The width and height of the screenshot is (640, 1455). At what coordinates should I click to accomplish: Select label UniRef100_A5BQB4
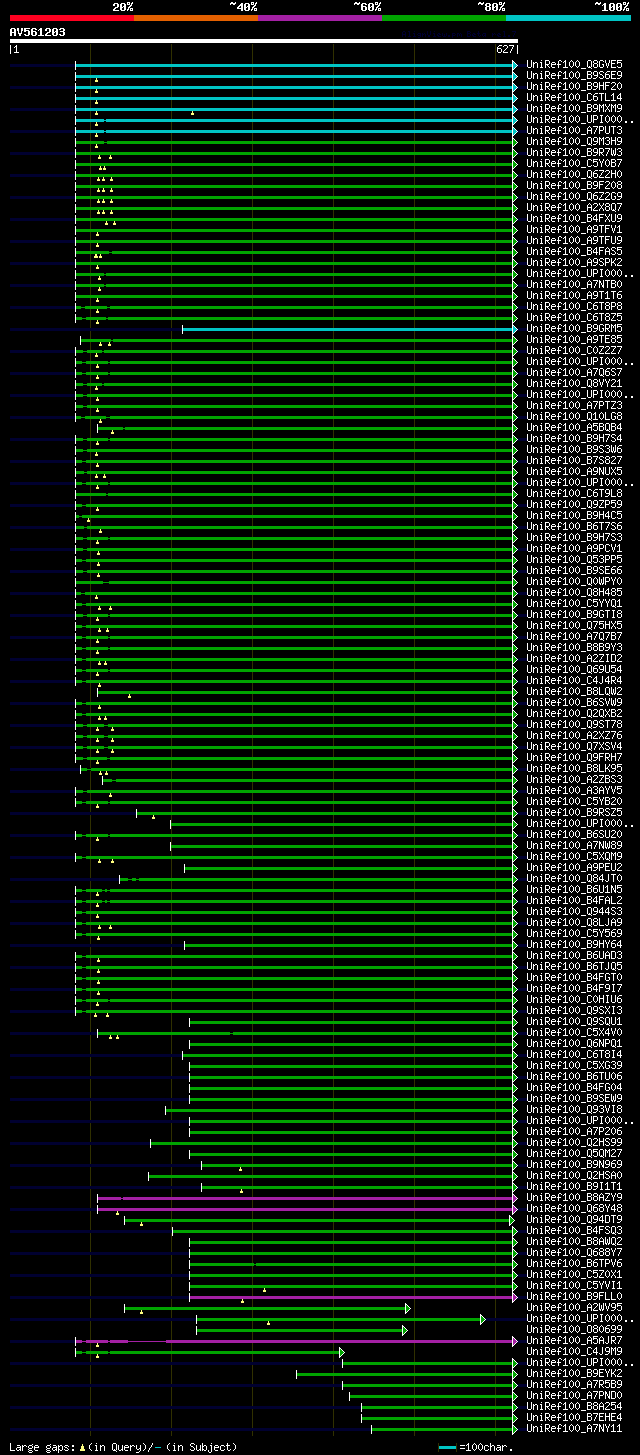574,427
